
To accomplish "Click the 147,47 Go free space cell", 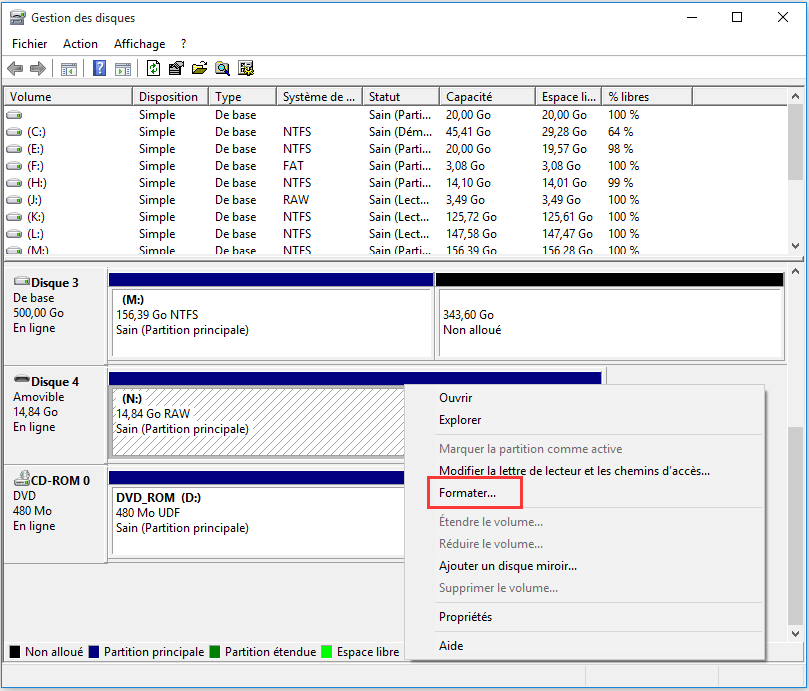I will (568, 234).
